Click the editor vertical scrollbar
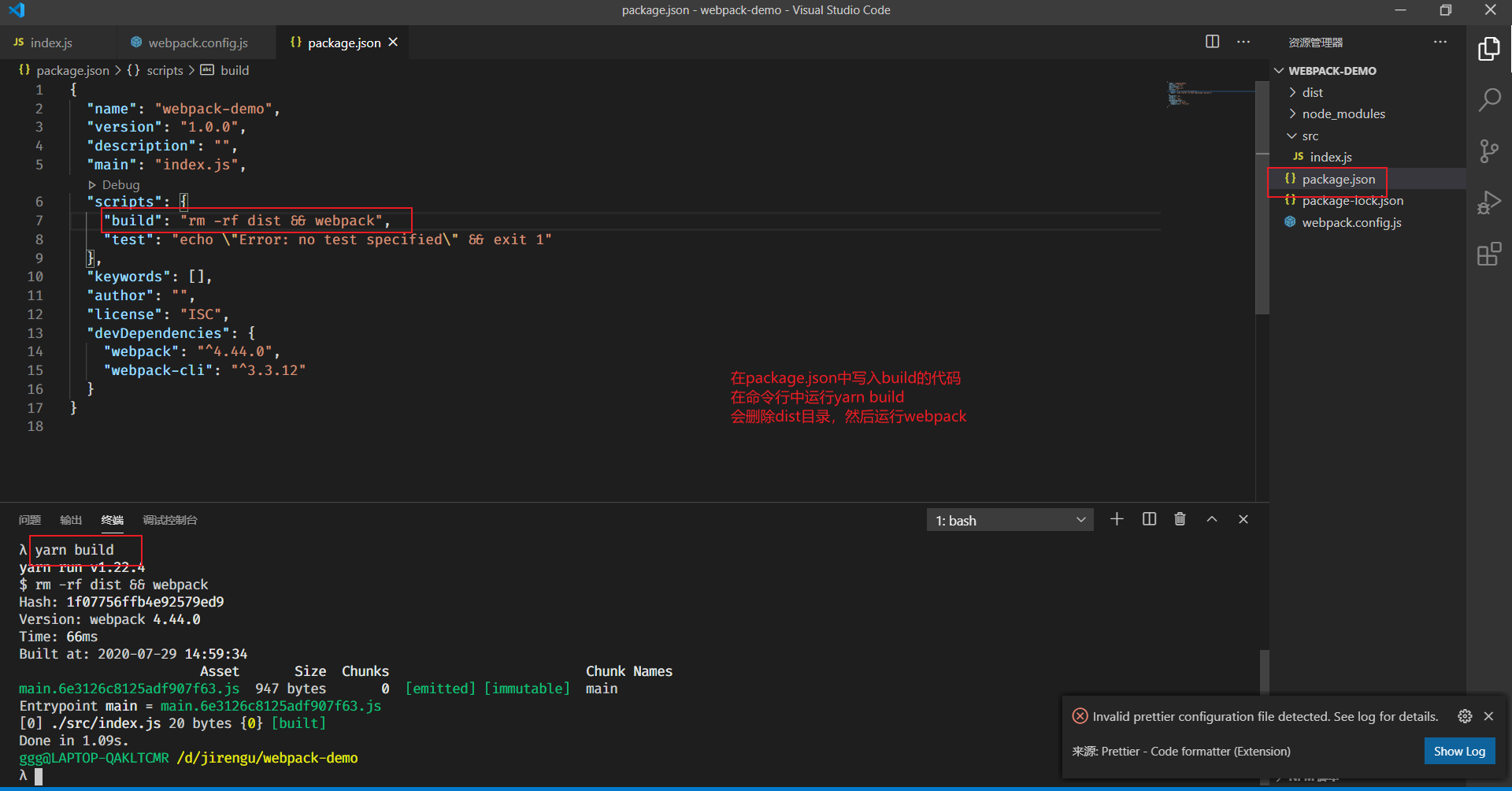This screenshot has width=1512, height=791. (1262, 197)
